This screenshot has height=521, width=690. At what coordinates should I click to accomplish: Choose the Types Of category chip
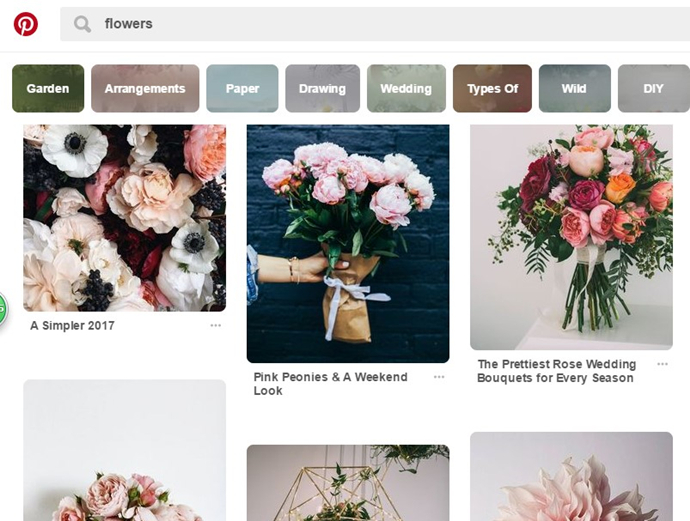point(492,89)
